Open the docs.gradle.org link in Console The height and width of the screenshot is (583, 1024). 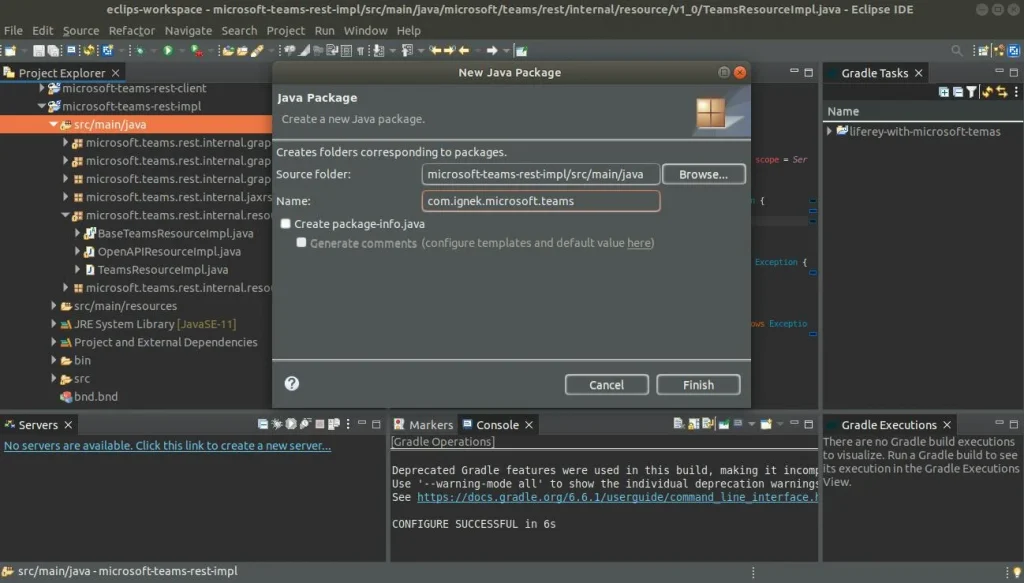(617, 497)
